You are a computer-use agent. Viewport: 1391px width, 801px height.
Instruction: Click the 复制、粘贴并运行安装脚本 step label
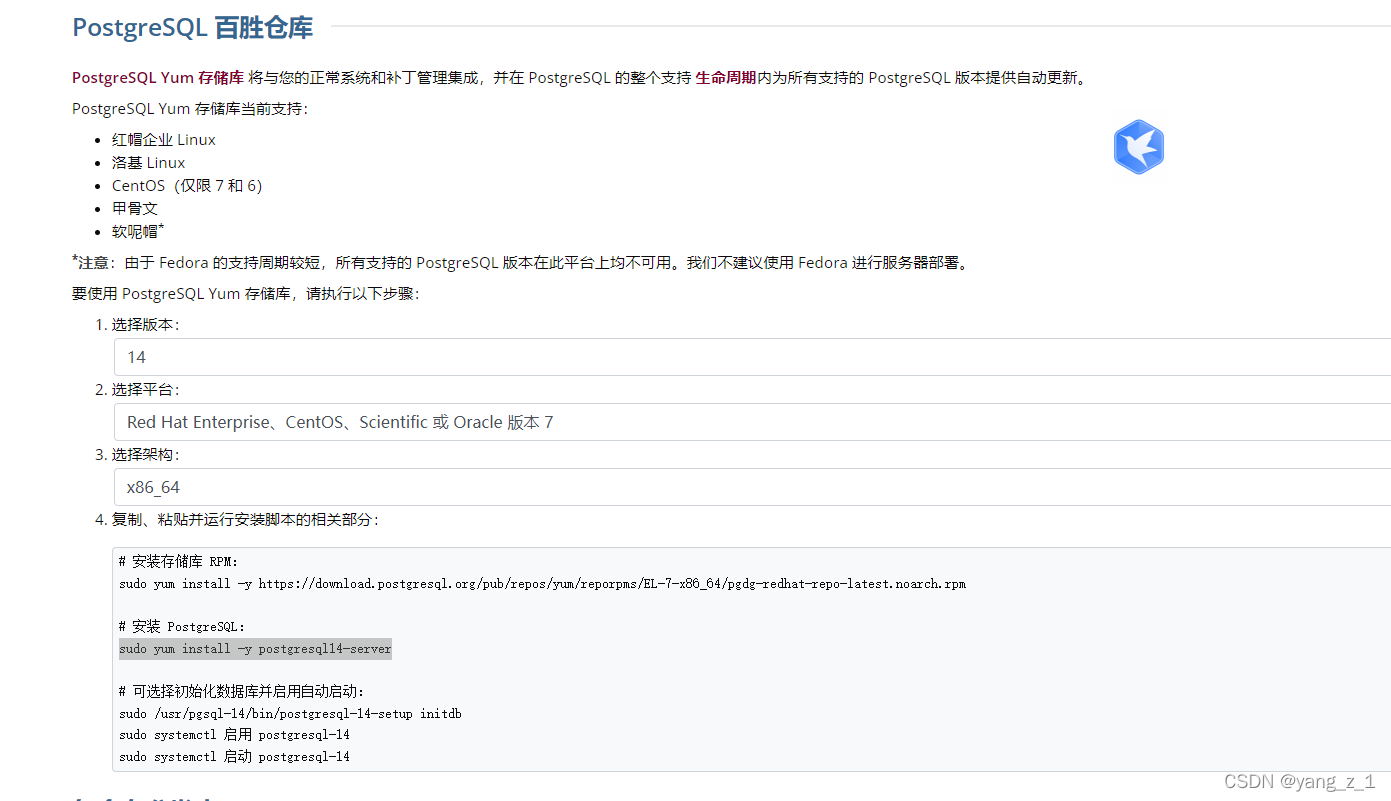pyautogui.click(x=245, y=520)
